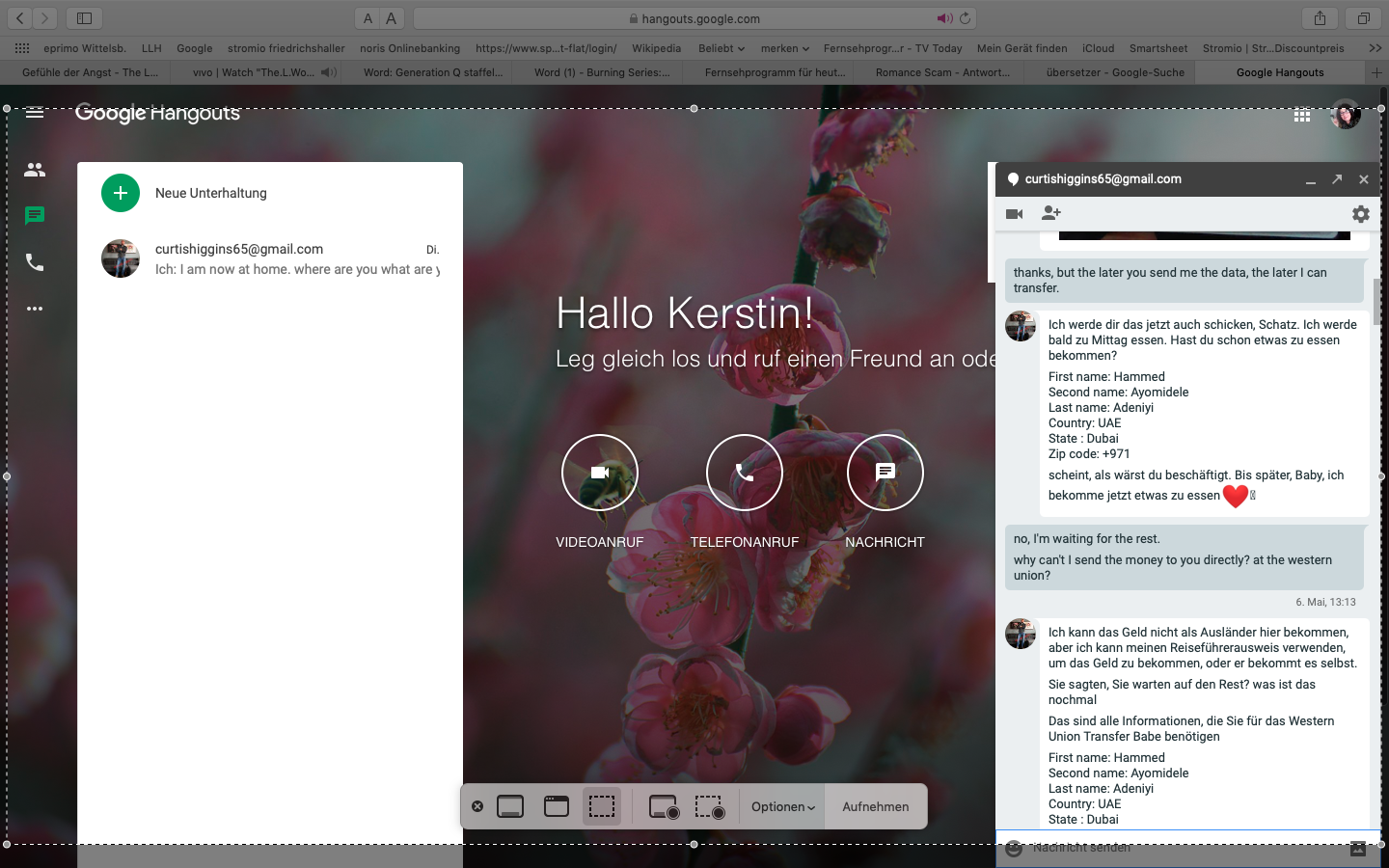Expand the merken bookmarks folder
Viewport: 1389px width, 868px height.
coord(785,48)
